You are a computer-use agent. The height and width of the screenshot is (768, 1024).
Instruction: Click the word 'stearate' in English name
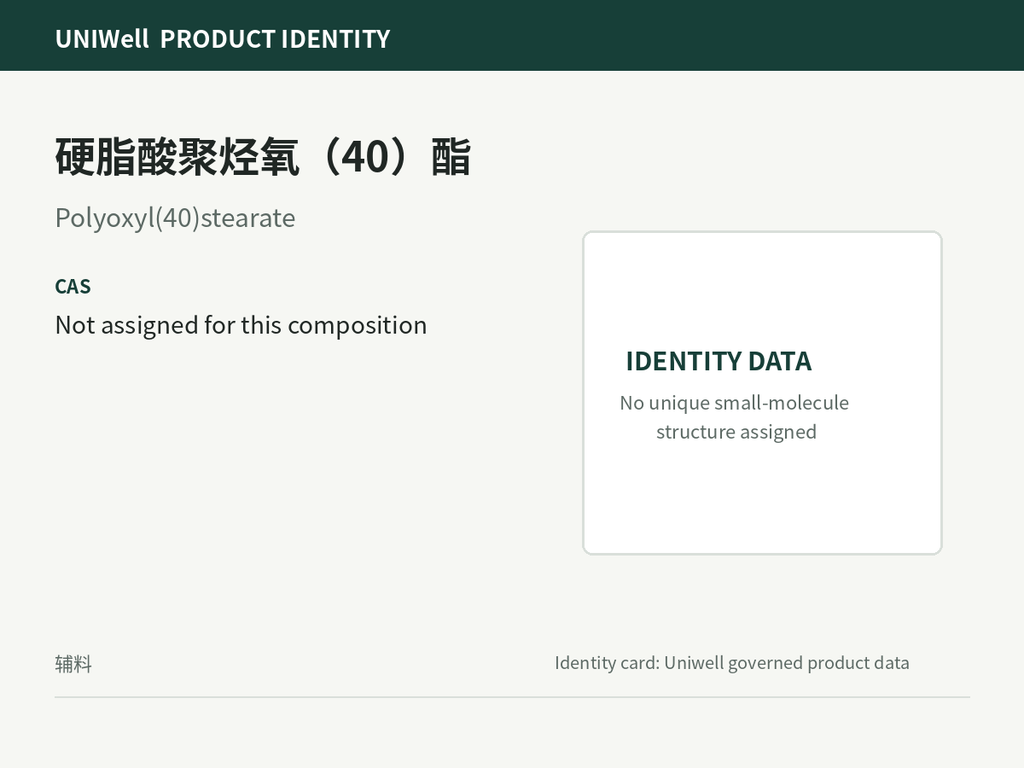click(248, 218)
